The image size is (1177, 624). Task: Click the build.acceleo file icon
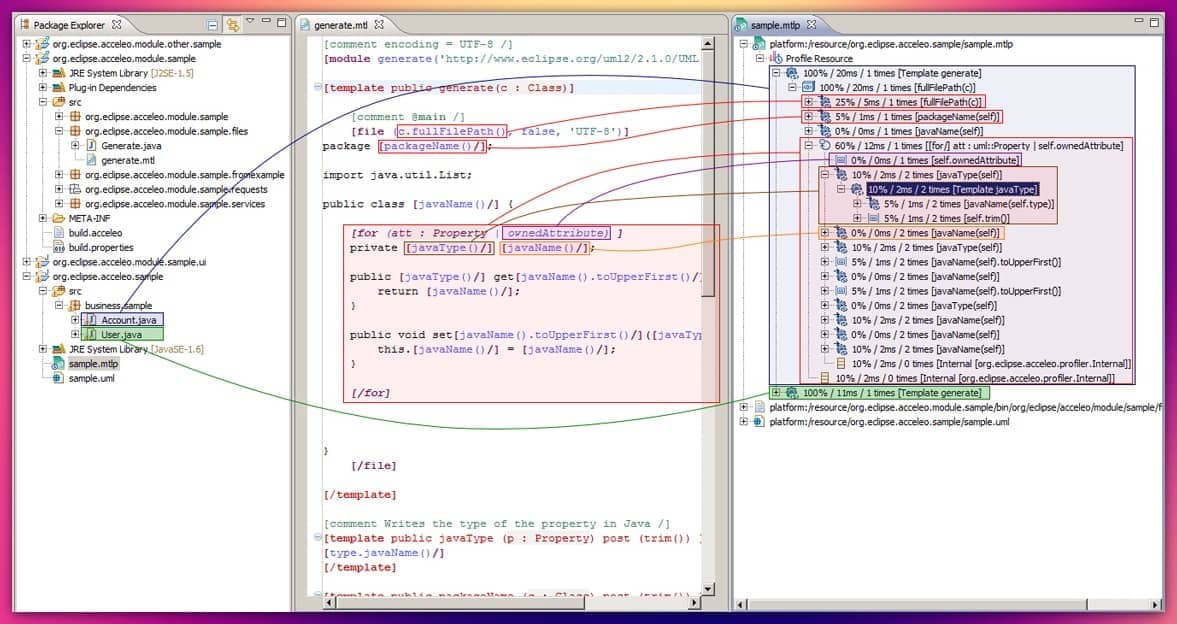pyautogui.click(x=58, y=233)
